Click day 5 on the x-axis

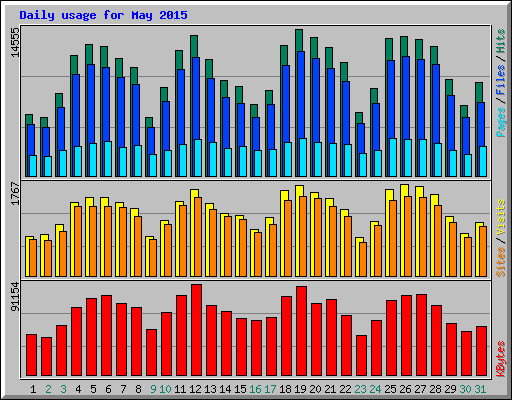[x=93, y=389]
